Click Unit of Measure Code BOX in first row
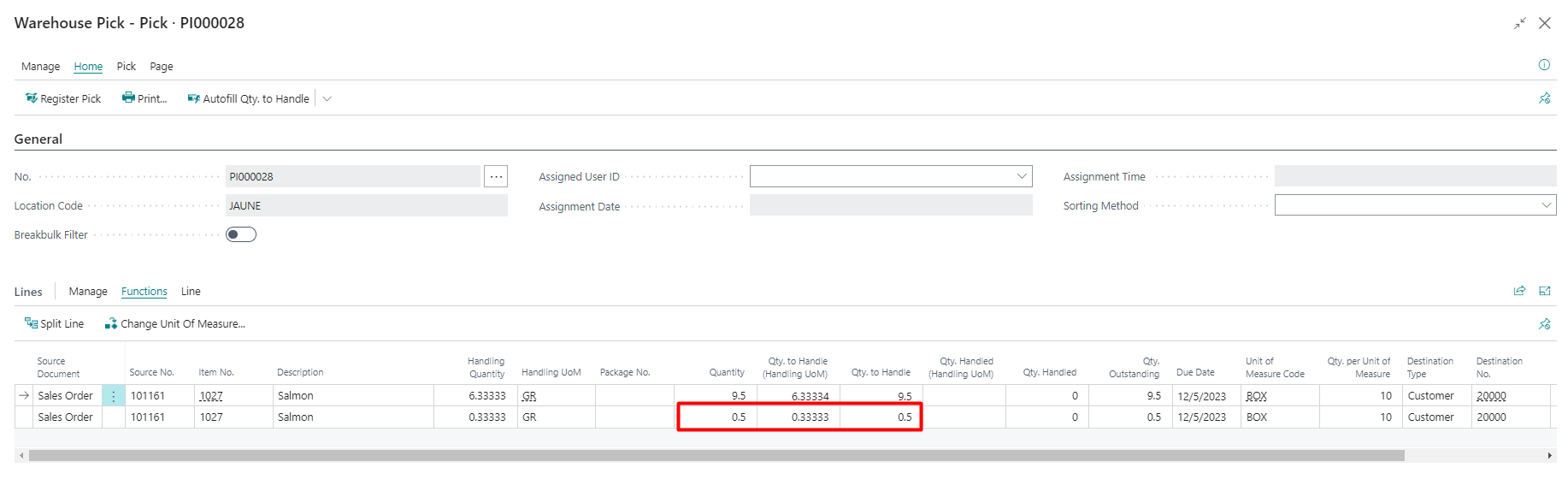 [x=1257, y=396]
